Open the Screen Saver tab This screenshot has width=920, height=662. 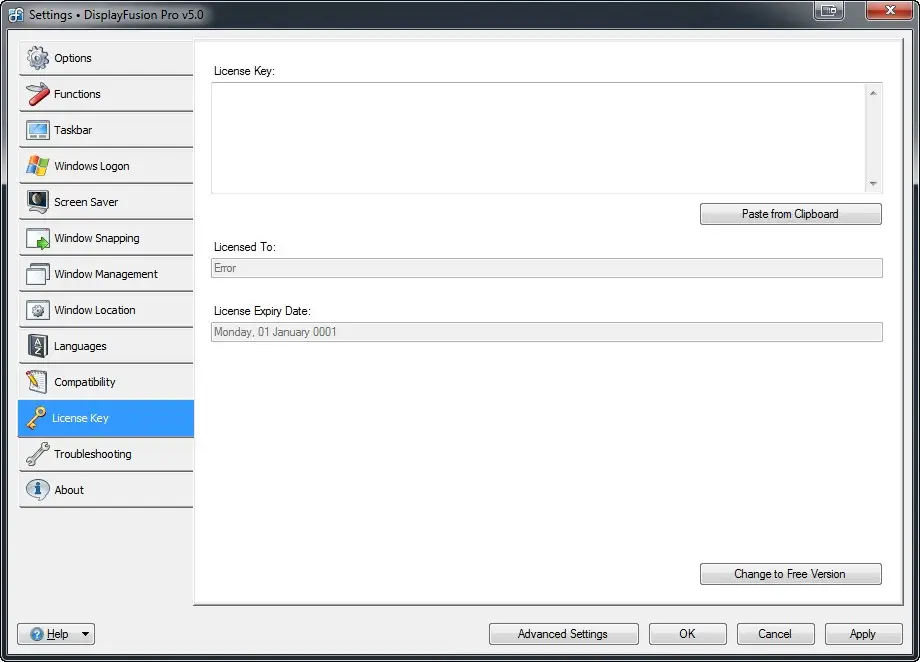(x=106, y=202)
